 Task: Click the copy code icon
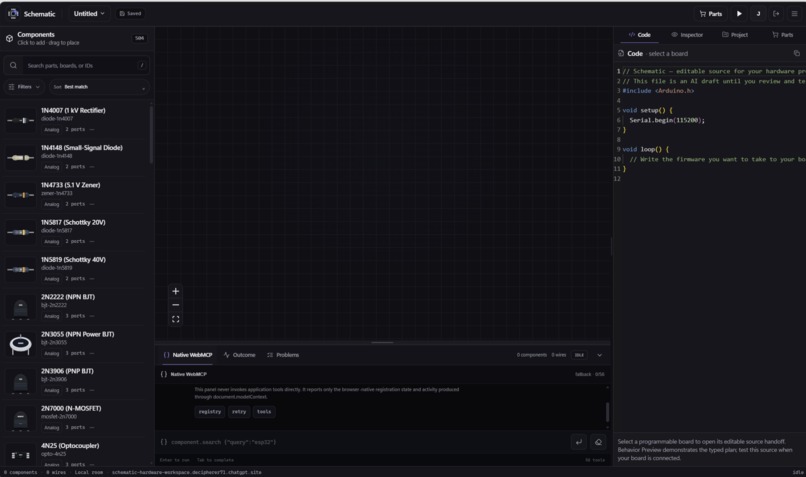797,53
